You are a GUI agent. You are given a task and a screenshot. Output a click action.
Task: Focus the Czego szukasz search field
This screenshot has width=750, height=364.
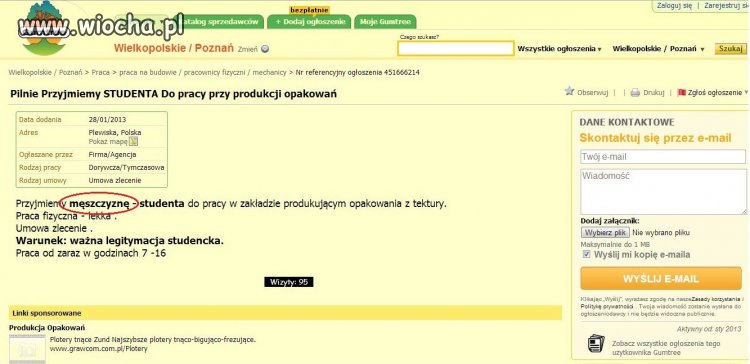[x=456, y=48]
